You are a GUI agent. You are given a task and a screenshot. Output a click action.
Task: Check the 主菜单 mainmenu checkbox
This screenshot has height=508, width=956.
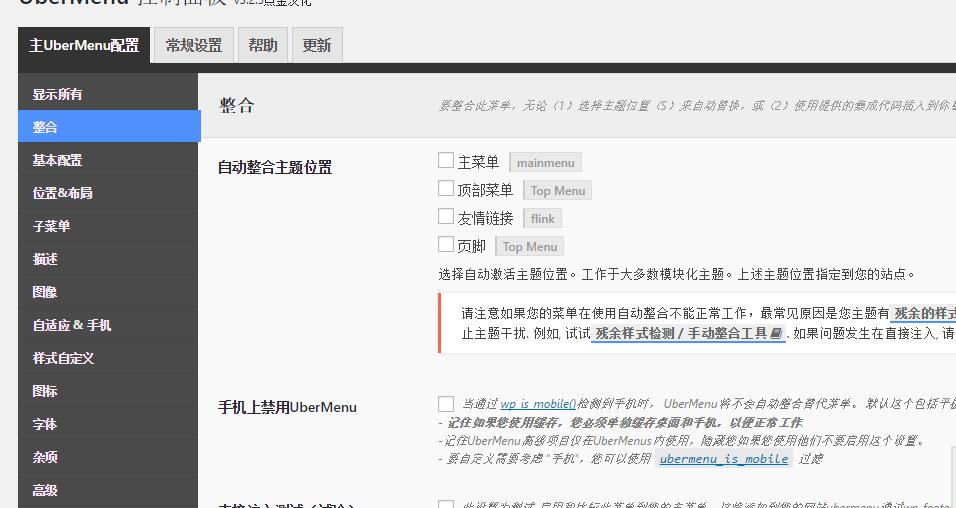(446, 160)
